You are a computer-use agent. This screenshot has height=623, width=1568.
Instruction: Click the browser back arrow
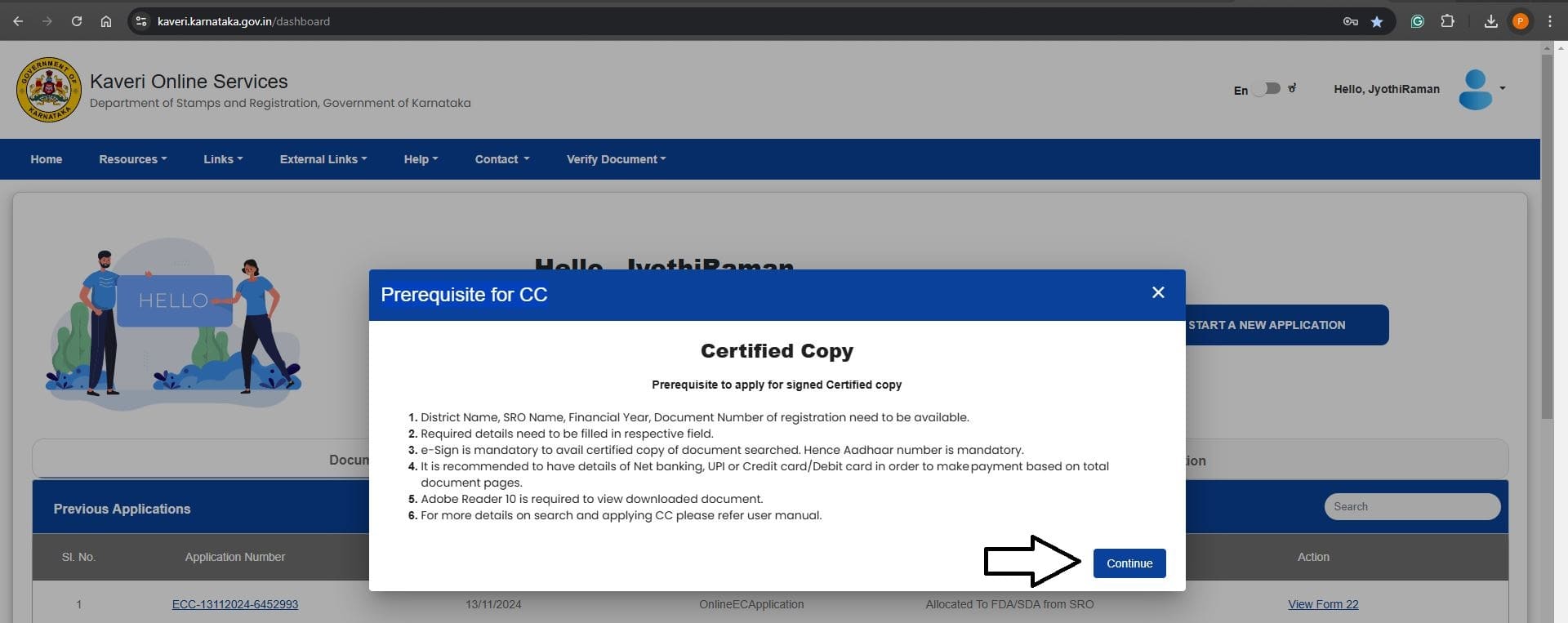coord(18,21)
